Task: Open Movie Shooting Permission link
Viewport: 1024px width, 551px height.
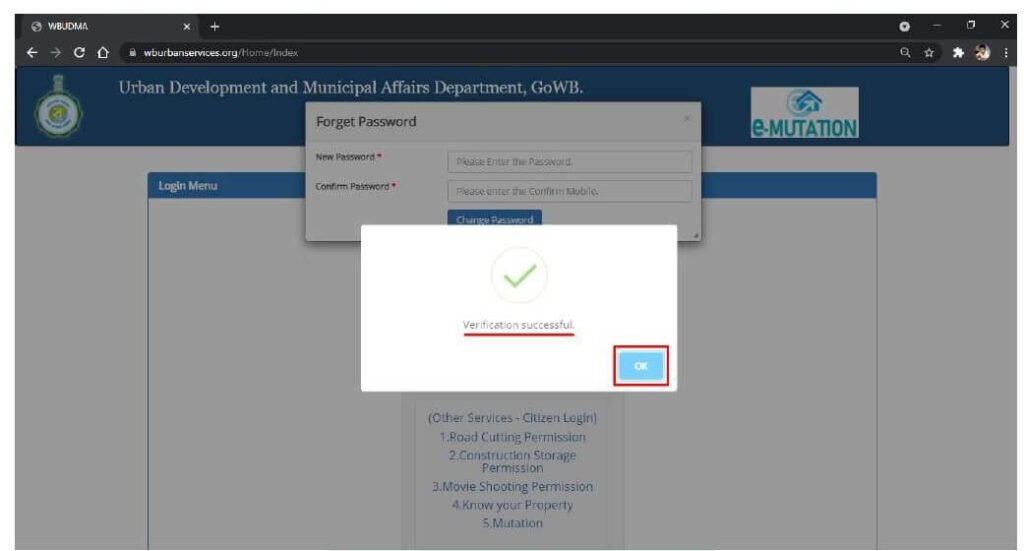Action: pyautogui.click(x=513, y=486)
